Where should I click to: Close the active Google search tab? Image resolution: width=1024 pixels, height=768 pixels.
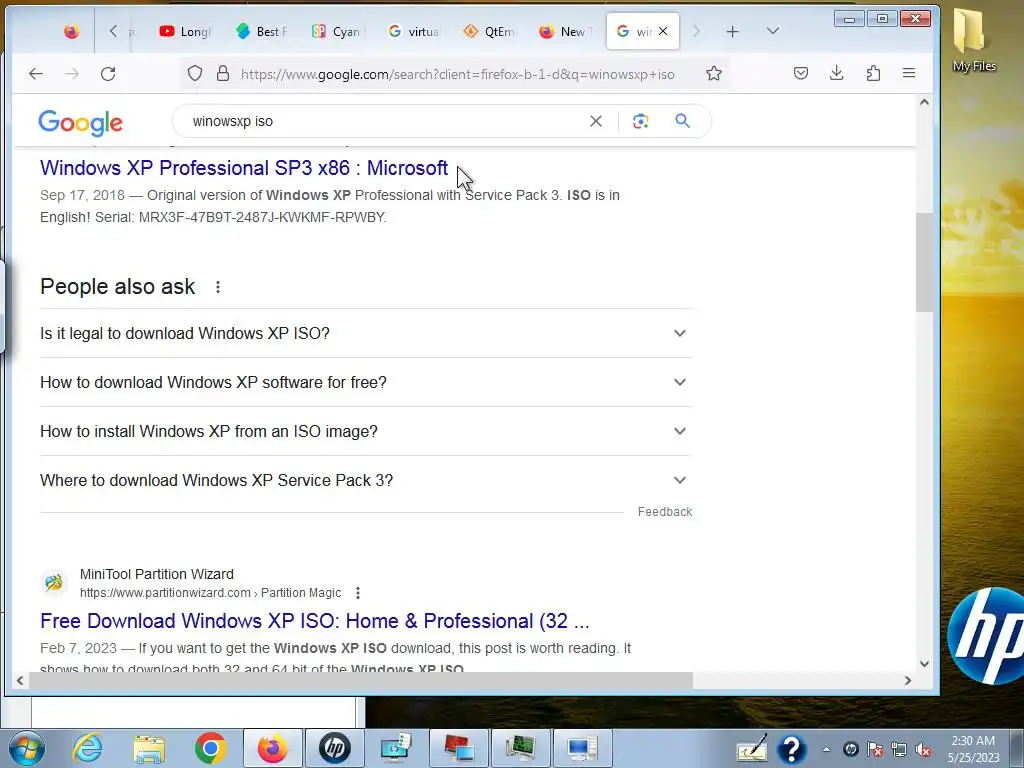tap(663, 31)
